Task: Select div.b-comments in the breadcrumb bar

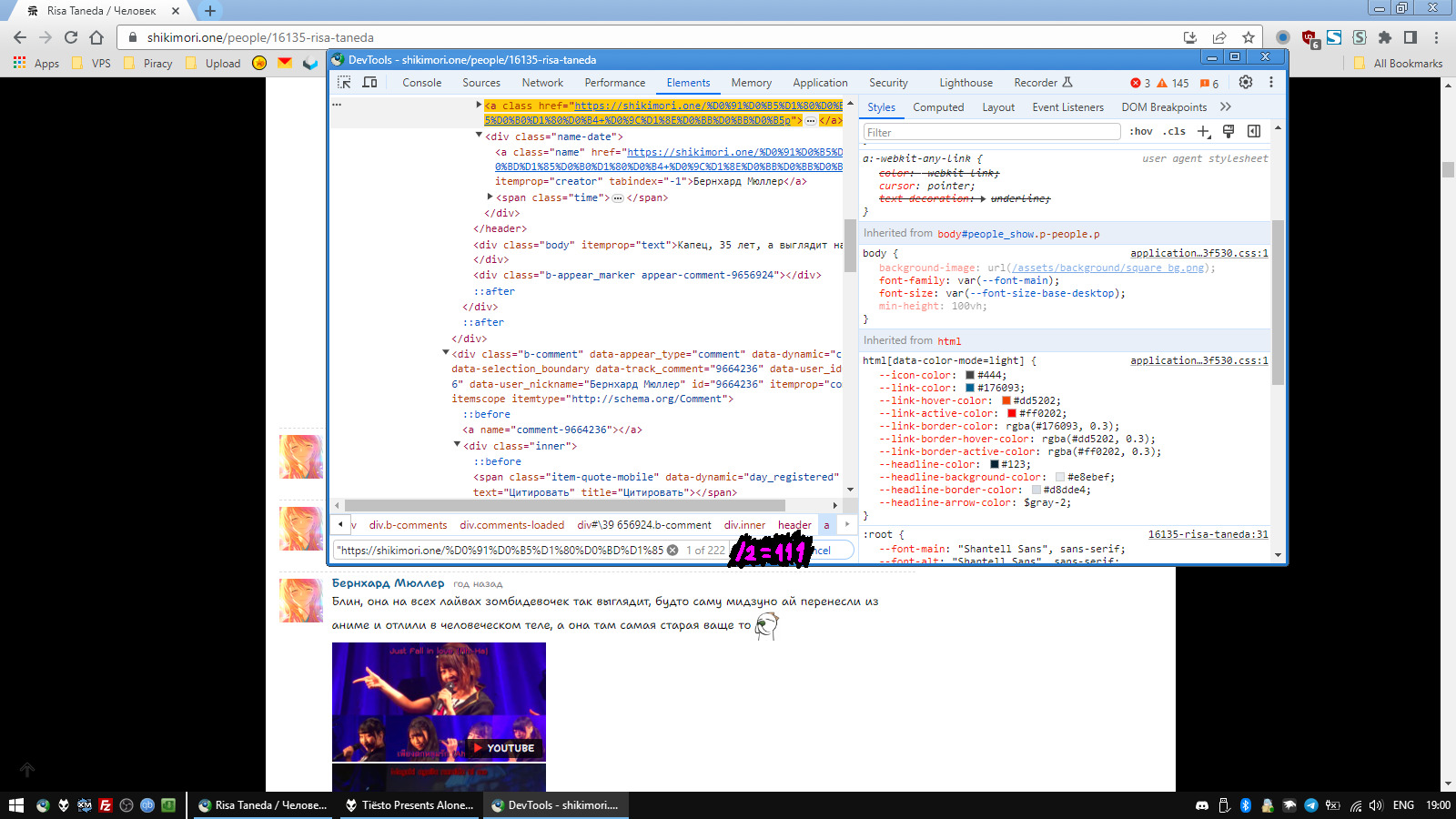Action: pyautogui.click(x=408, y=525)
